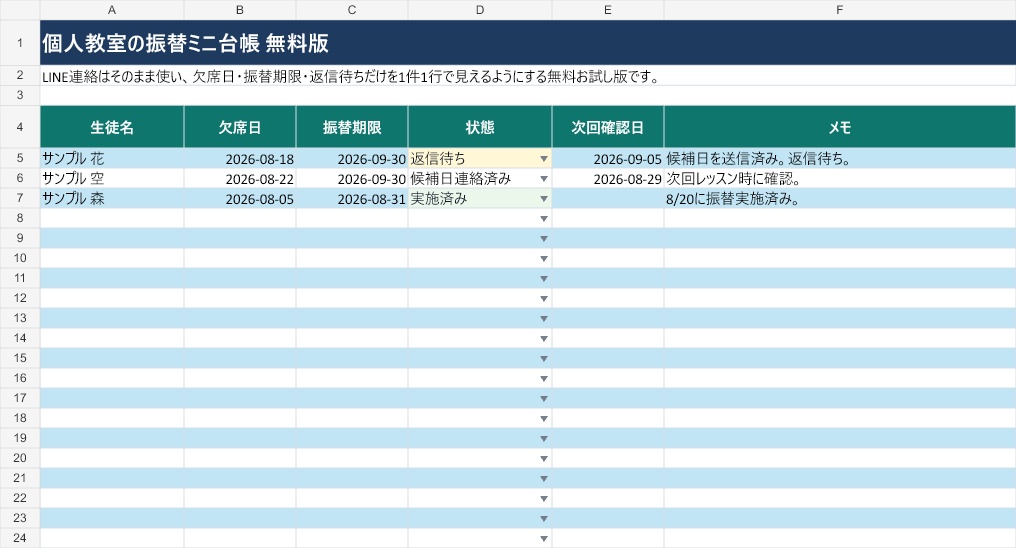Expand the dropdown arrow in row 15

point(544,359)
